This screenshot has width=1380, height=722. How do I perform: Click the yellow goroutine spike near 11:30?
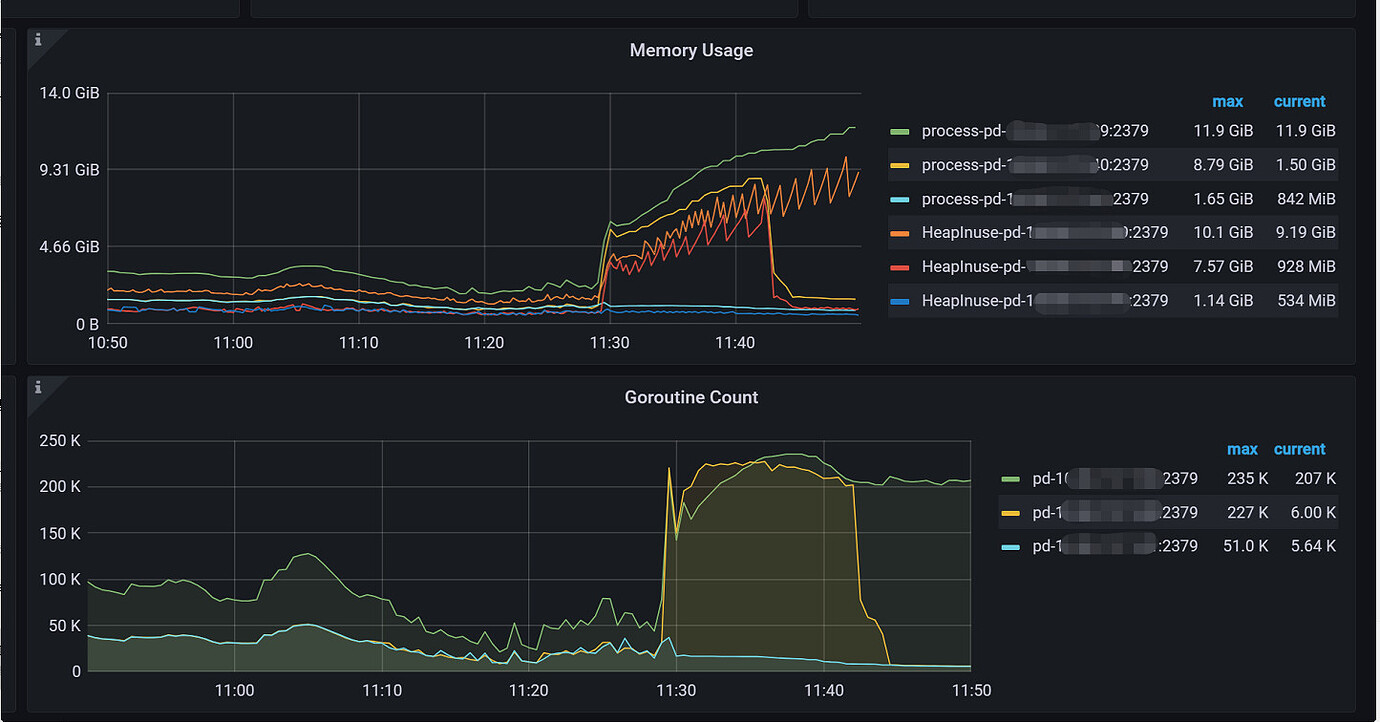point(669,468)
